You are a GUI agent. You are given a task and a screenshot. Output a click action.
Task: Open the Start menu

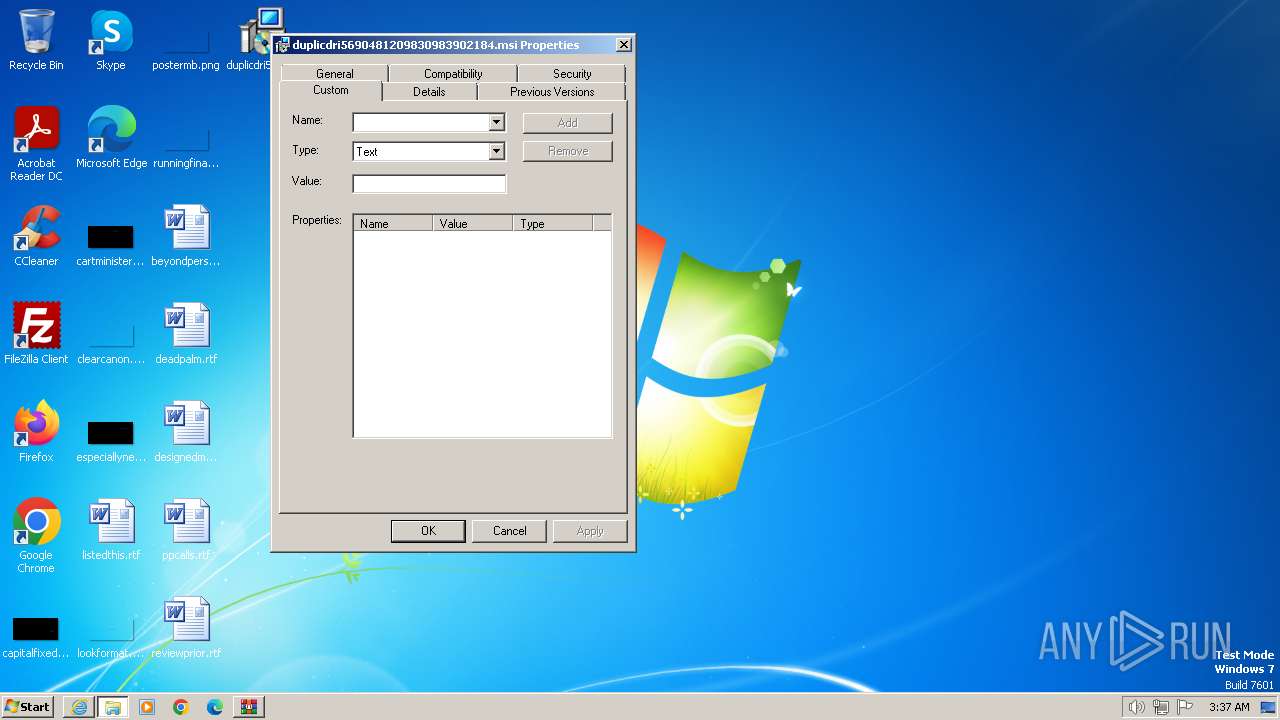coord(27,707)
